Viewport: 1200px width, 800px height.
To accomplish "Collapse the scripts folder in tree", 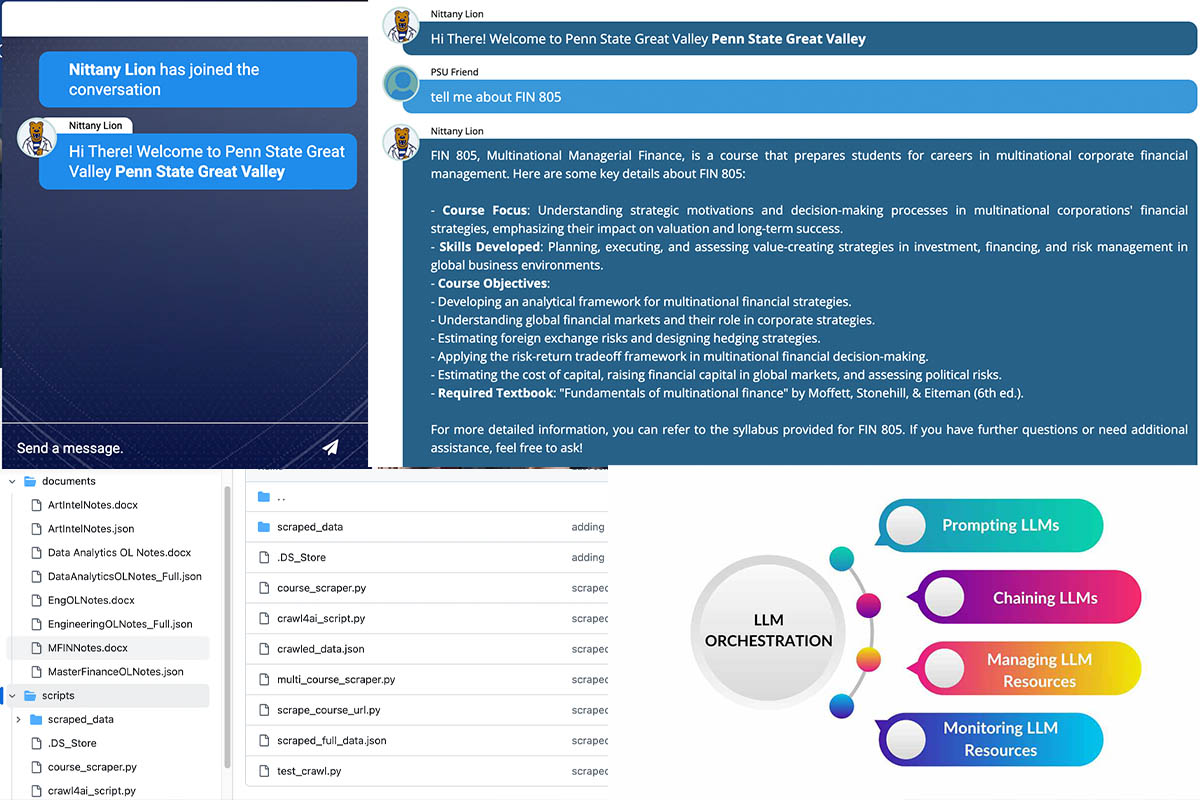I will pos(12,695).
